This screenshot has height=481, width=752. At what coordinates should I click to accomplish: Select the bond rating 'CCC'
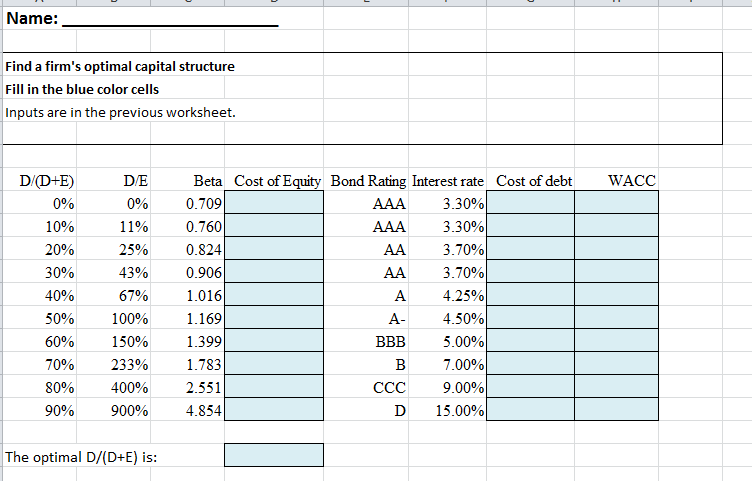(389, 387)
